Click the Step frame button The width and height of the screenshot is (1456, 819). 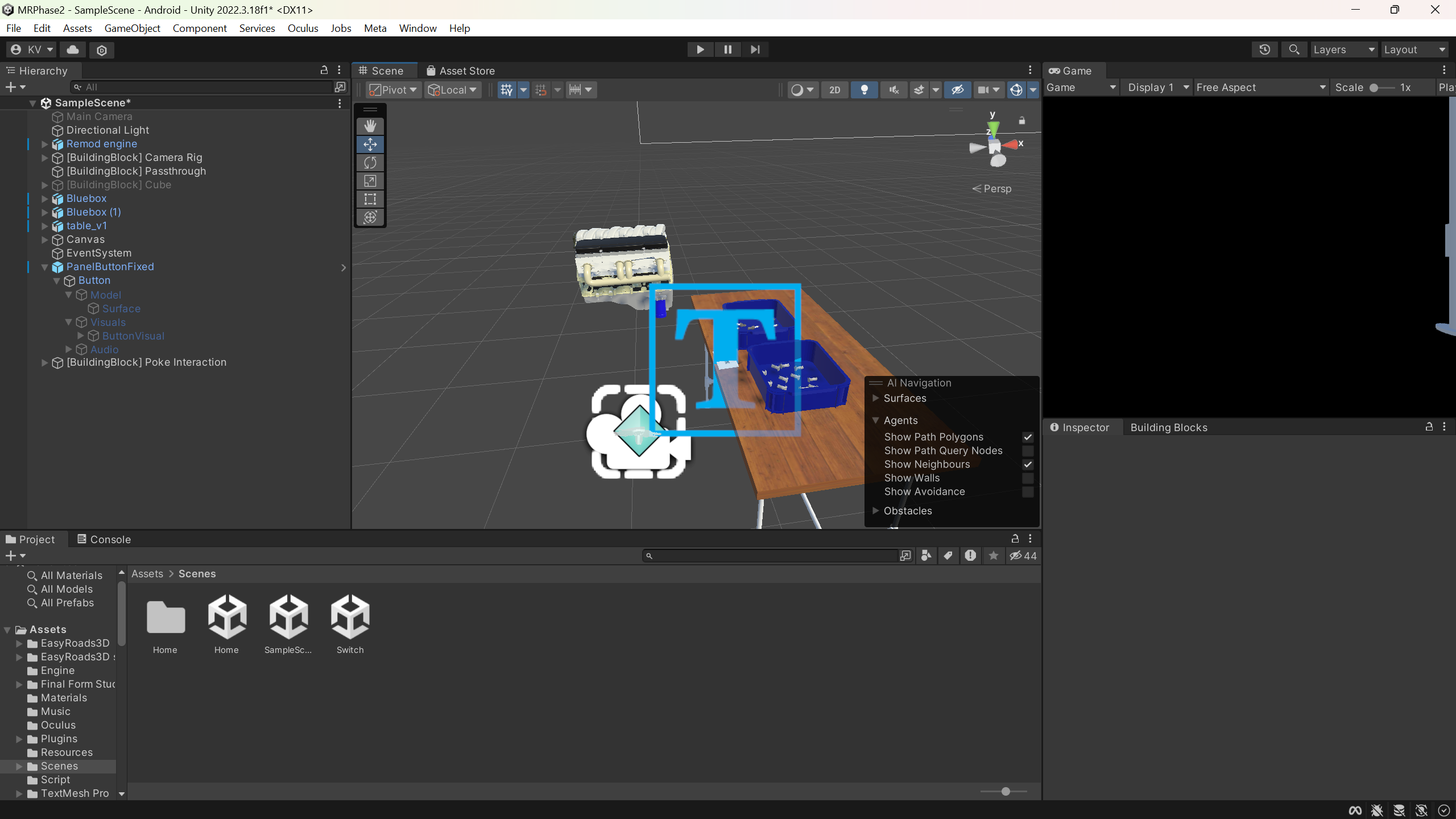tap(755, 49)
